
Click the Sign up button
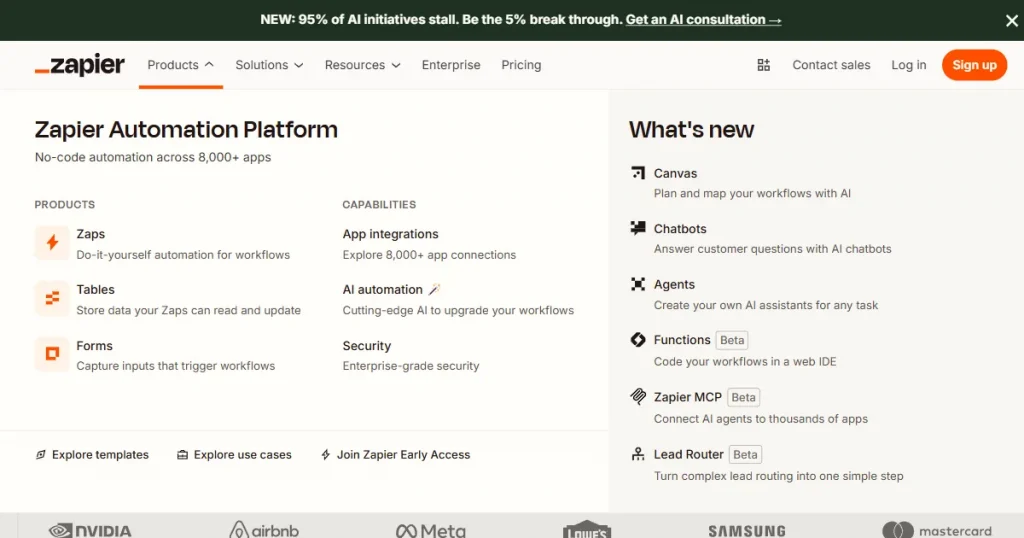point(974,65)
